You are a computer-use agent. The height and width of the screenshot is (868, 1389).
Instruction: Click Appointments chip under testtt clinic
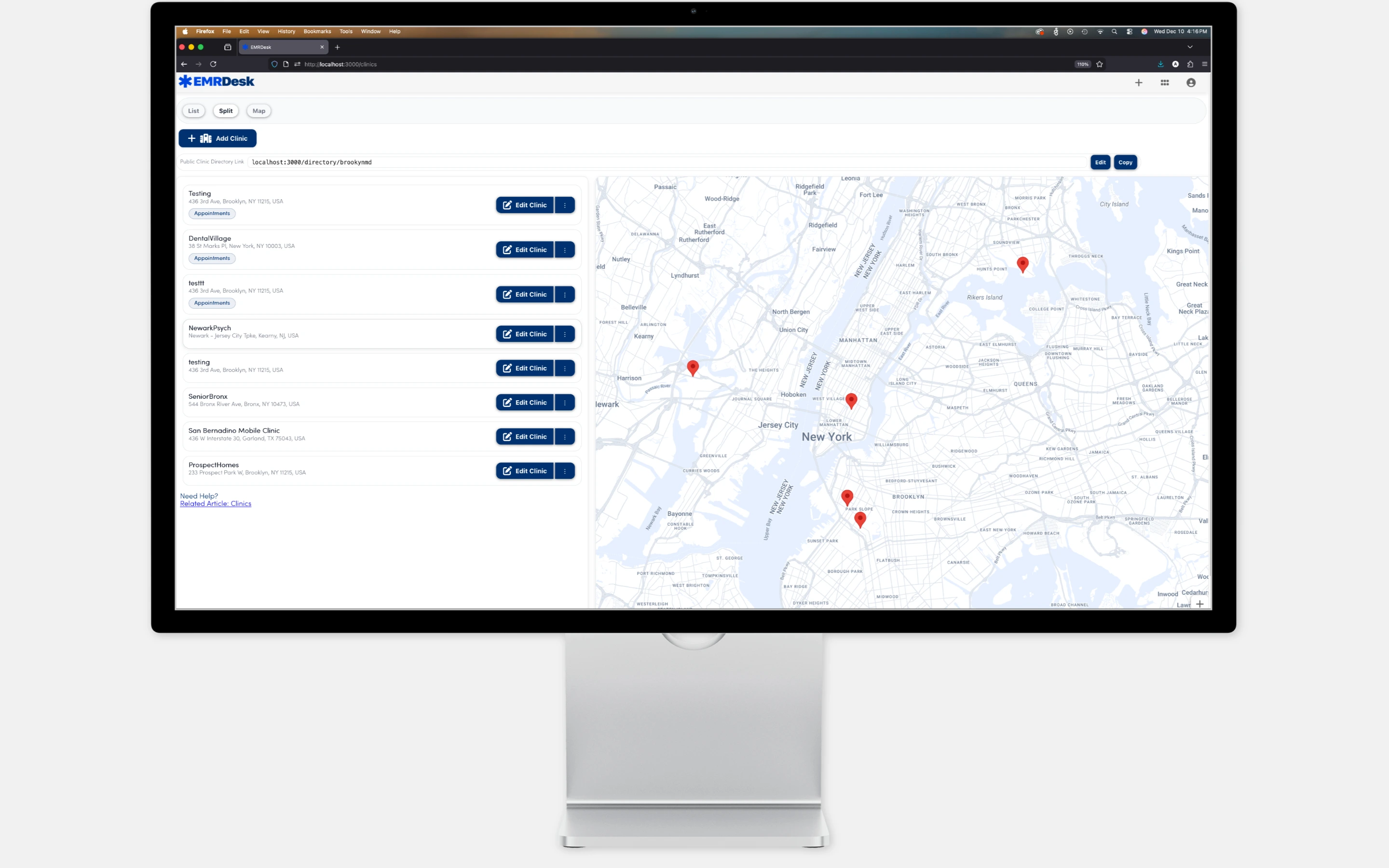coord(212,303)
